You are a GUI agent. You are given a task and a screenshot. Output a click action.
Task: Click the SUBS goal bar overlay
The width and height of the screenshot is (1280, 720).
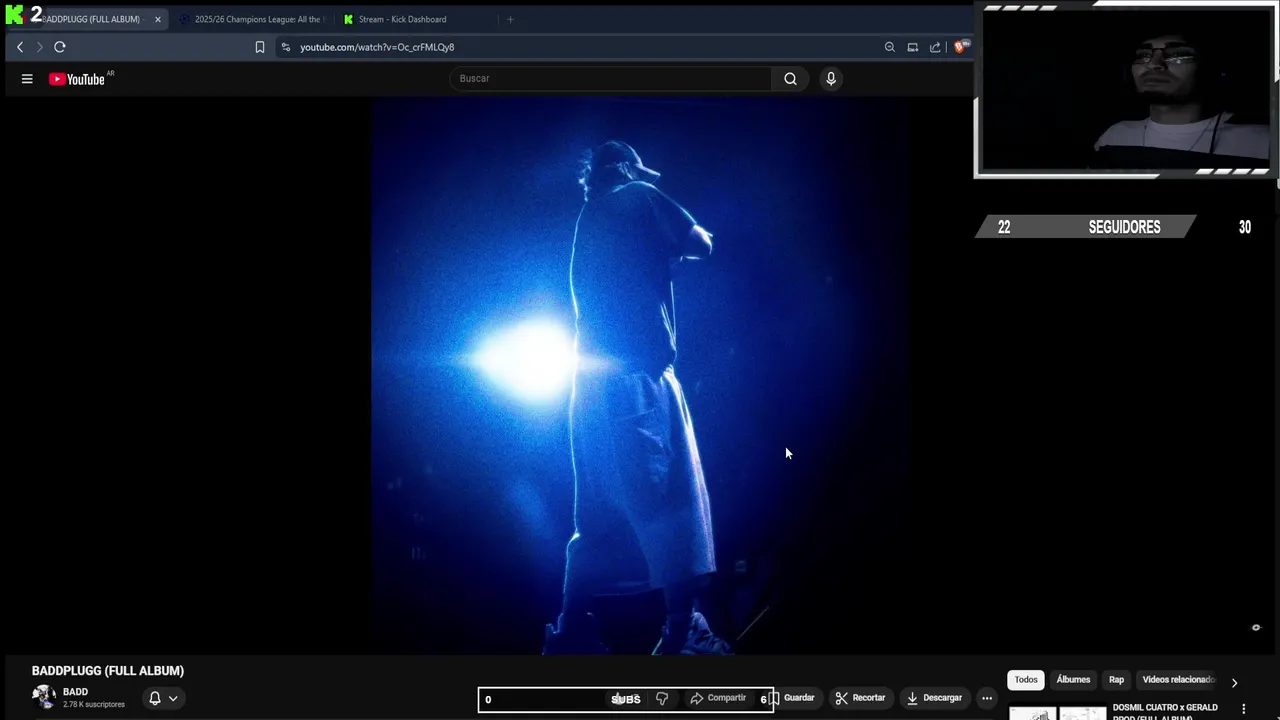tap(626, 699)
